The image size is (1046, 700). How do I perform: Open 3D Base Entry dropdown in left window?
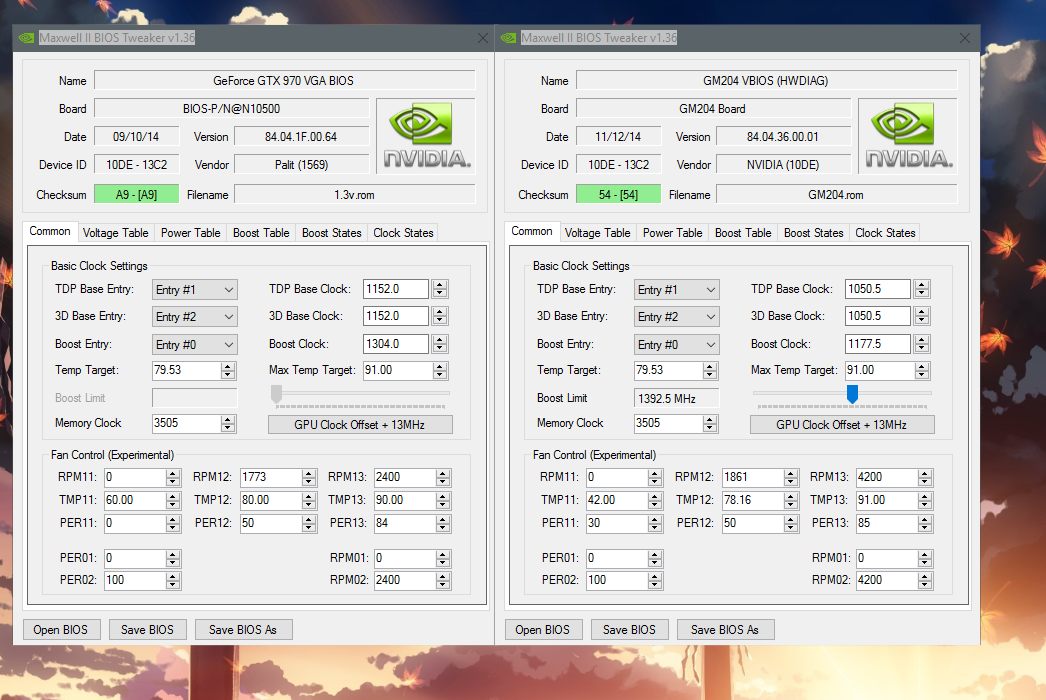click(x=194, y=317)
